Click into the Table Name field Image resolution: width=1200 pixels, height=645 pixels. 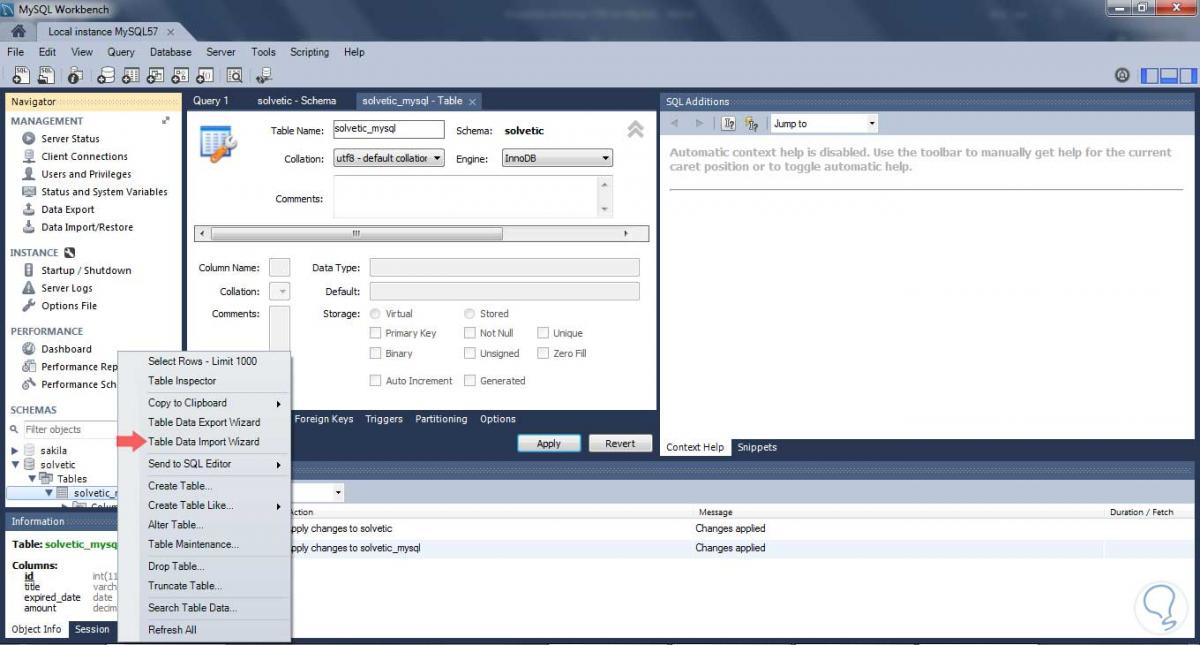click(388, 129)
